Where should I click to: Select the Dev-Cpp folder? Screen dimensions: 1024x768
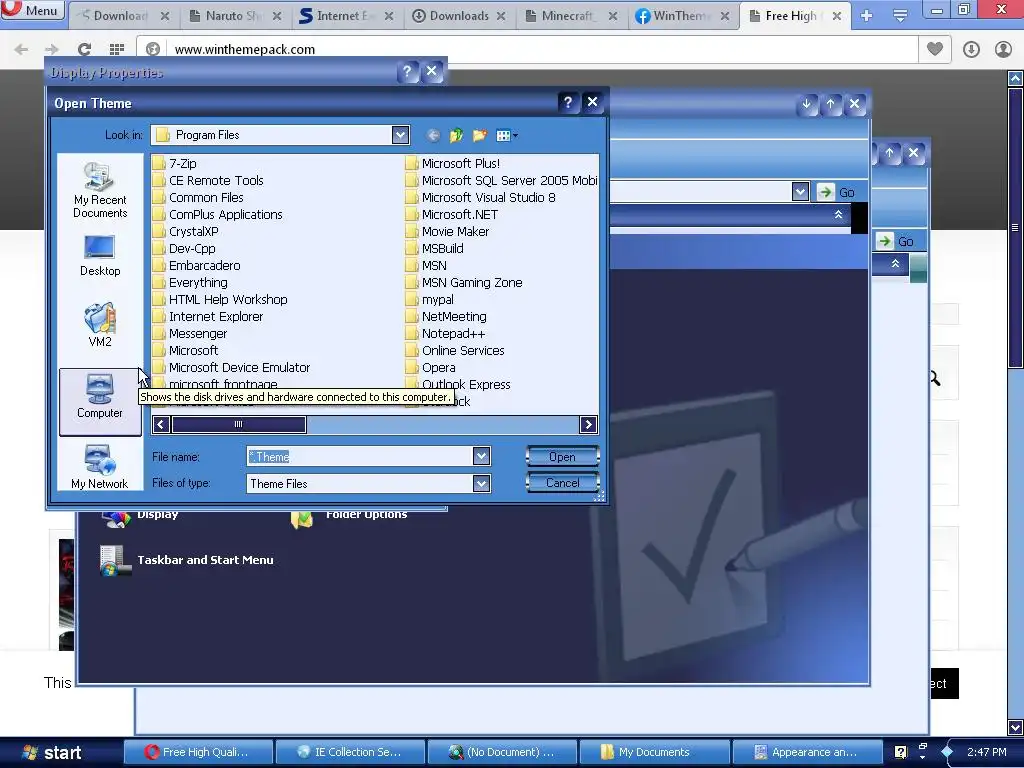point(184,248)
